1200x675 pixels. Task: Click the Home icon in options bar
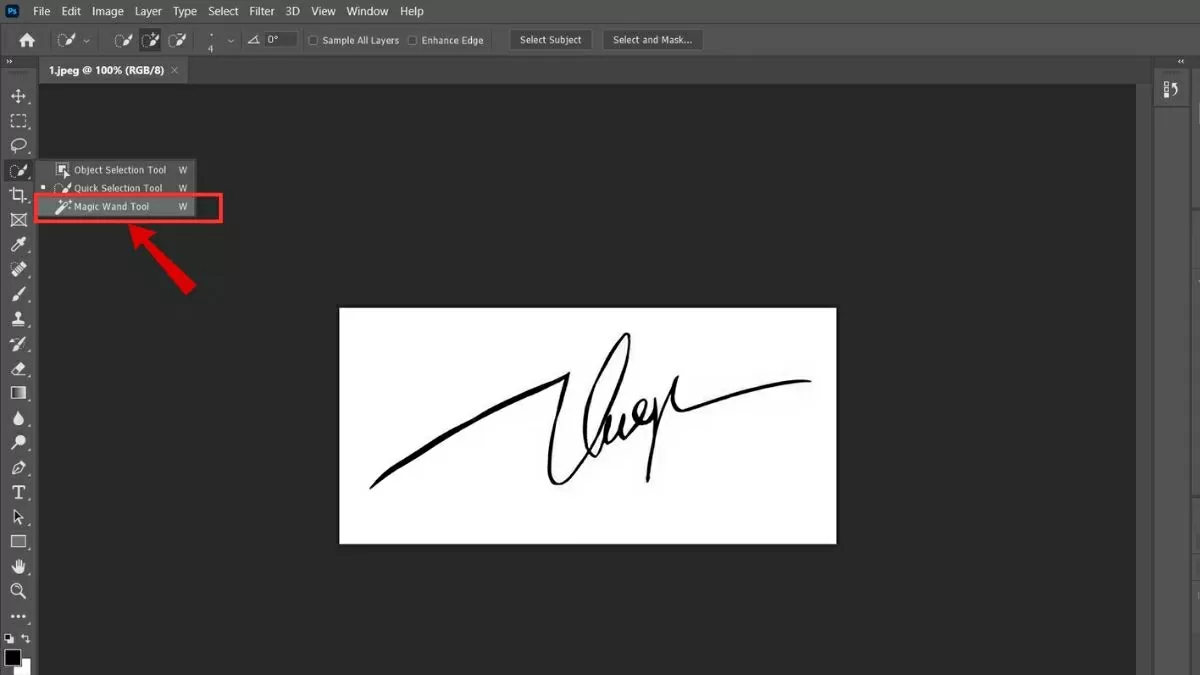coord(27,40)
